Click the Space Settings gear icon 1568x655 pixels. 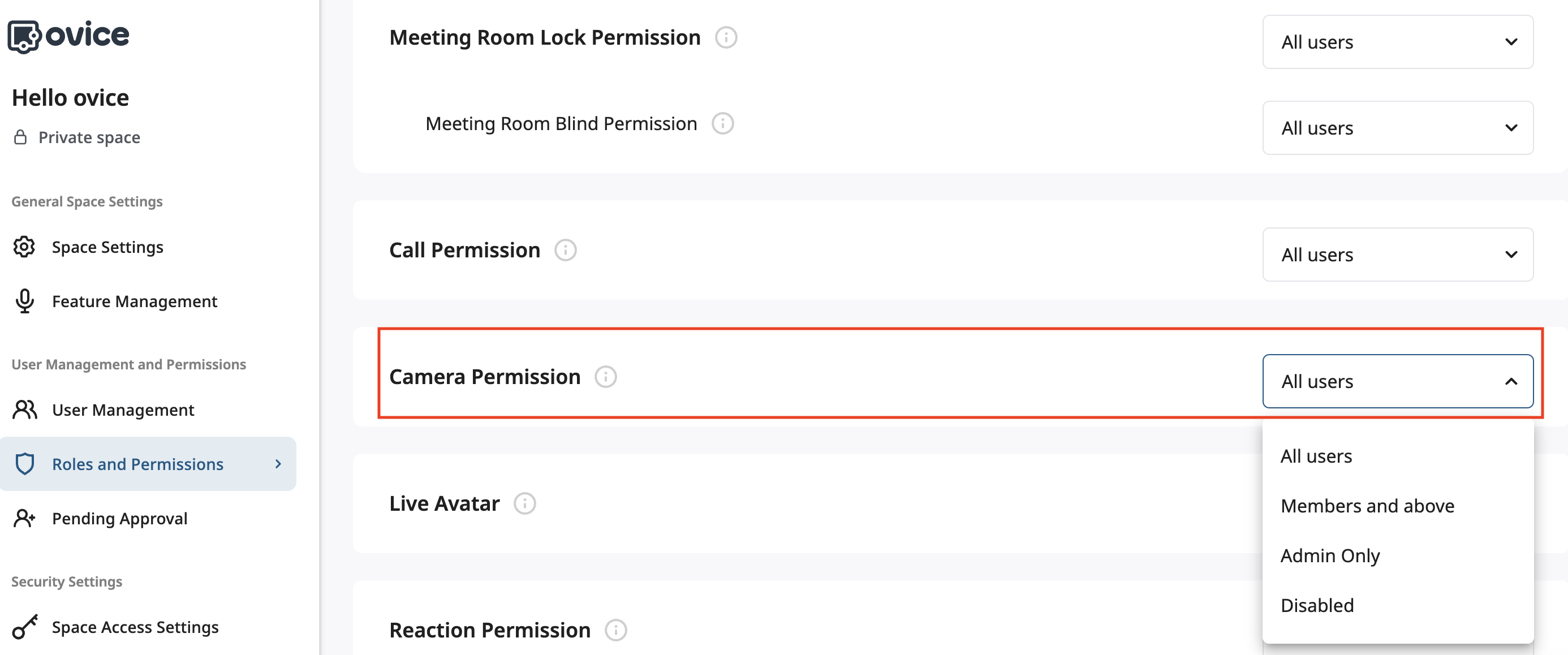(x=24, y=247)
